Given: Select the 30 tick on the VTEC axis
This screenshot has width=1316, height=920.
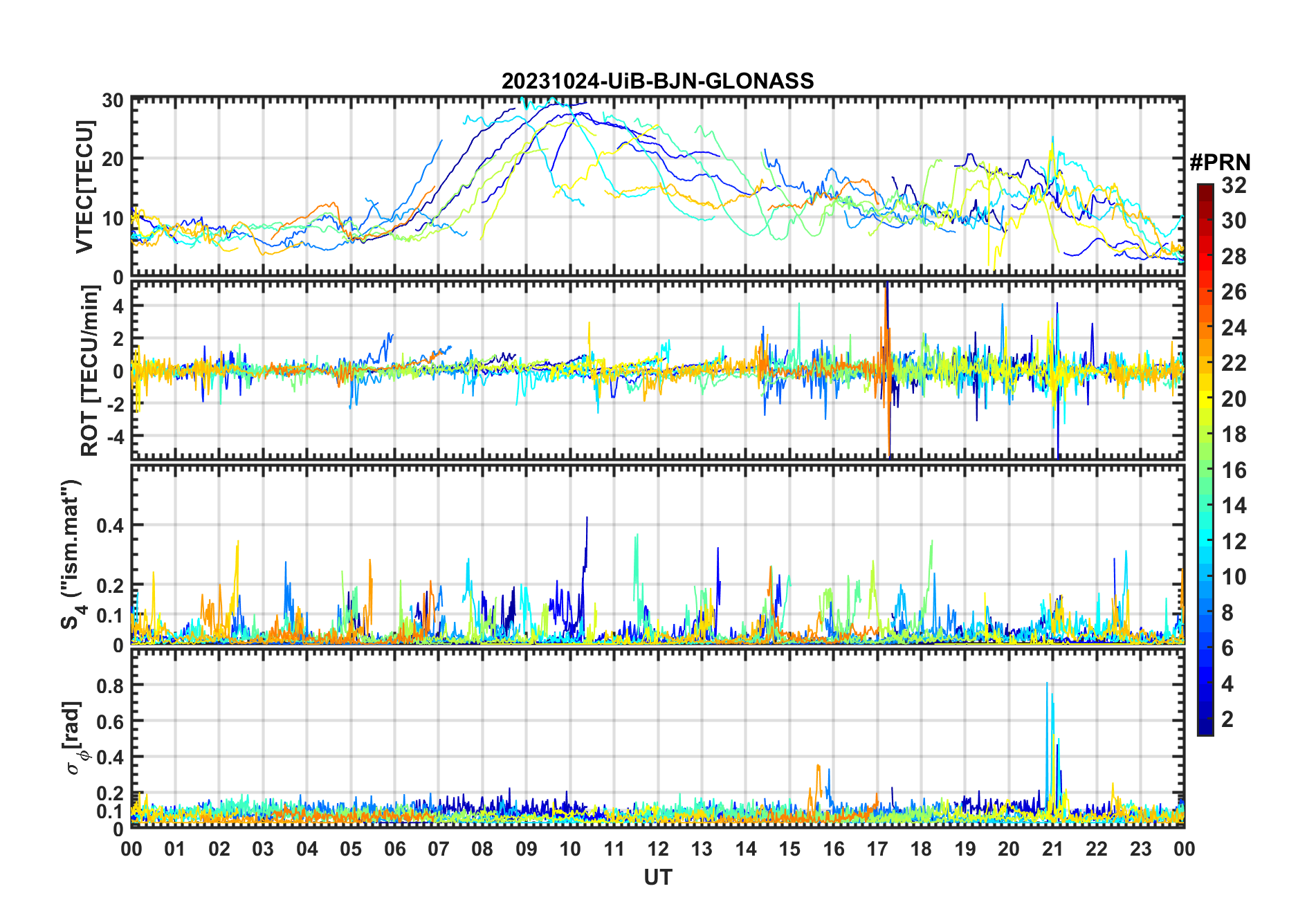Looking at the screenshot, I should (112, 100).
